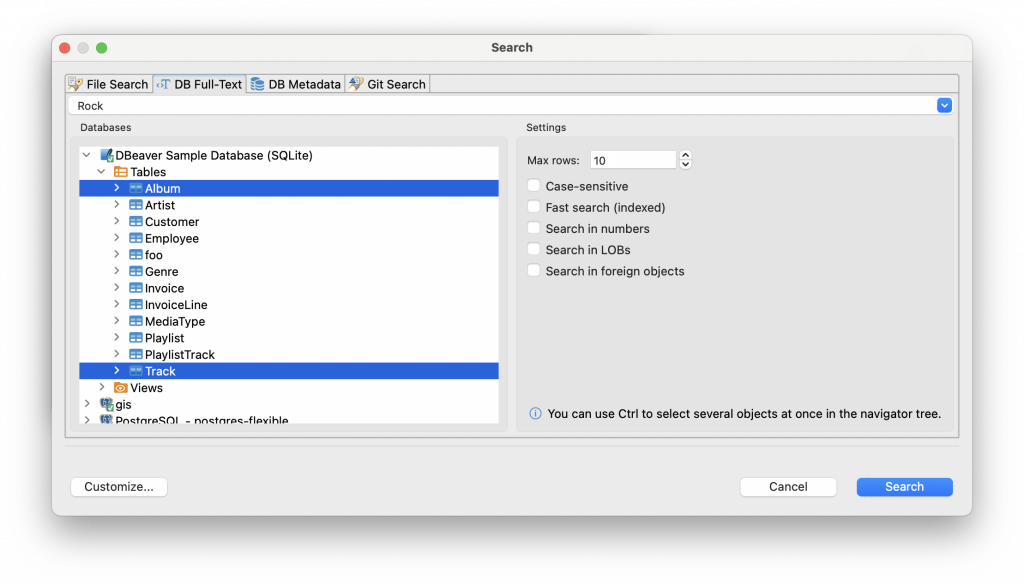Click the foo table icon
Image resolution: width=1024 pixels, height=584 pixels.
136,255
